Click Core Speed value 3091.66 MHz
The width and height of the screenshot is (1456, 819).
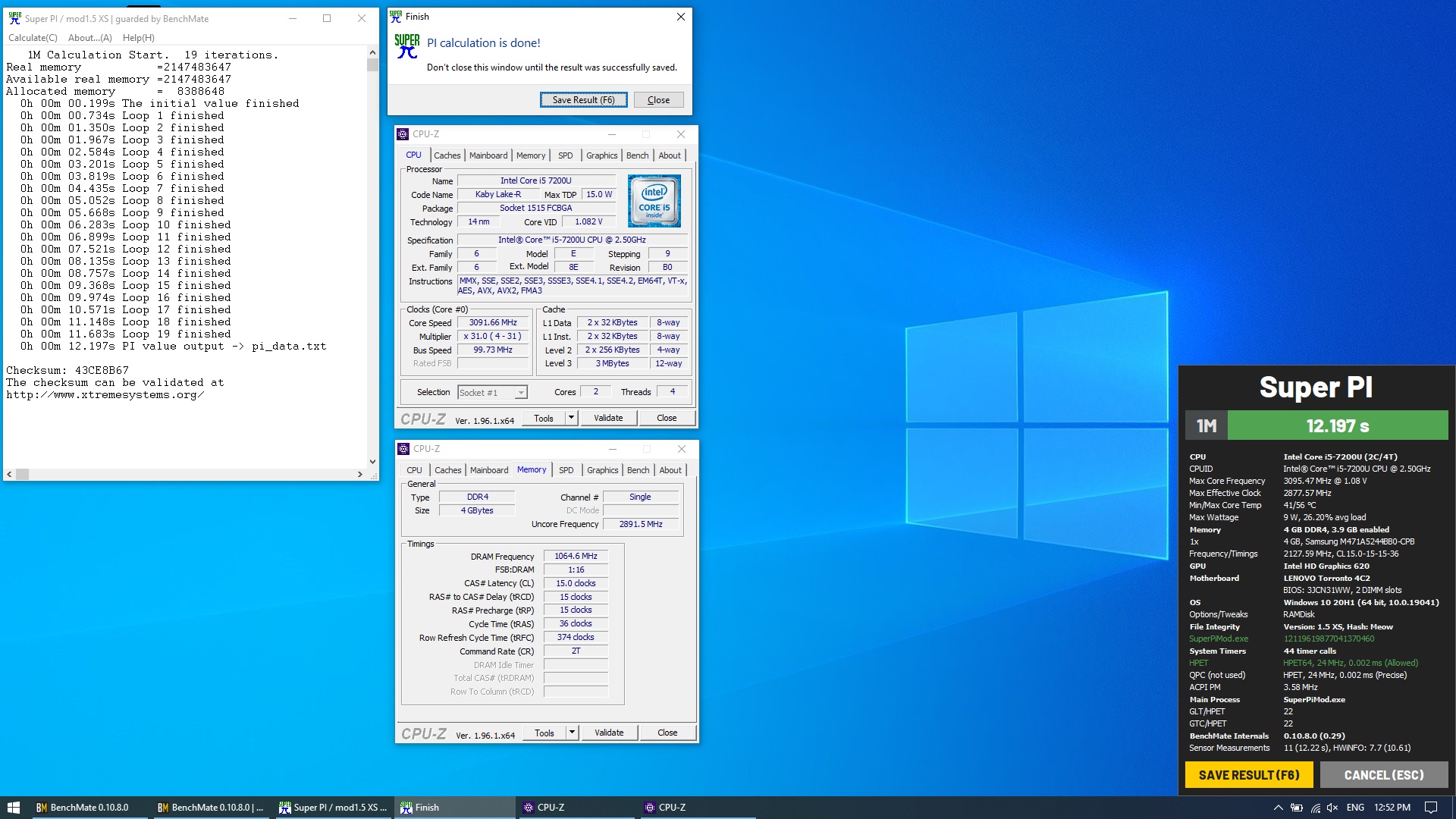[493, 323]
